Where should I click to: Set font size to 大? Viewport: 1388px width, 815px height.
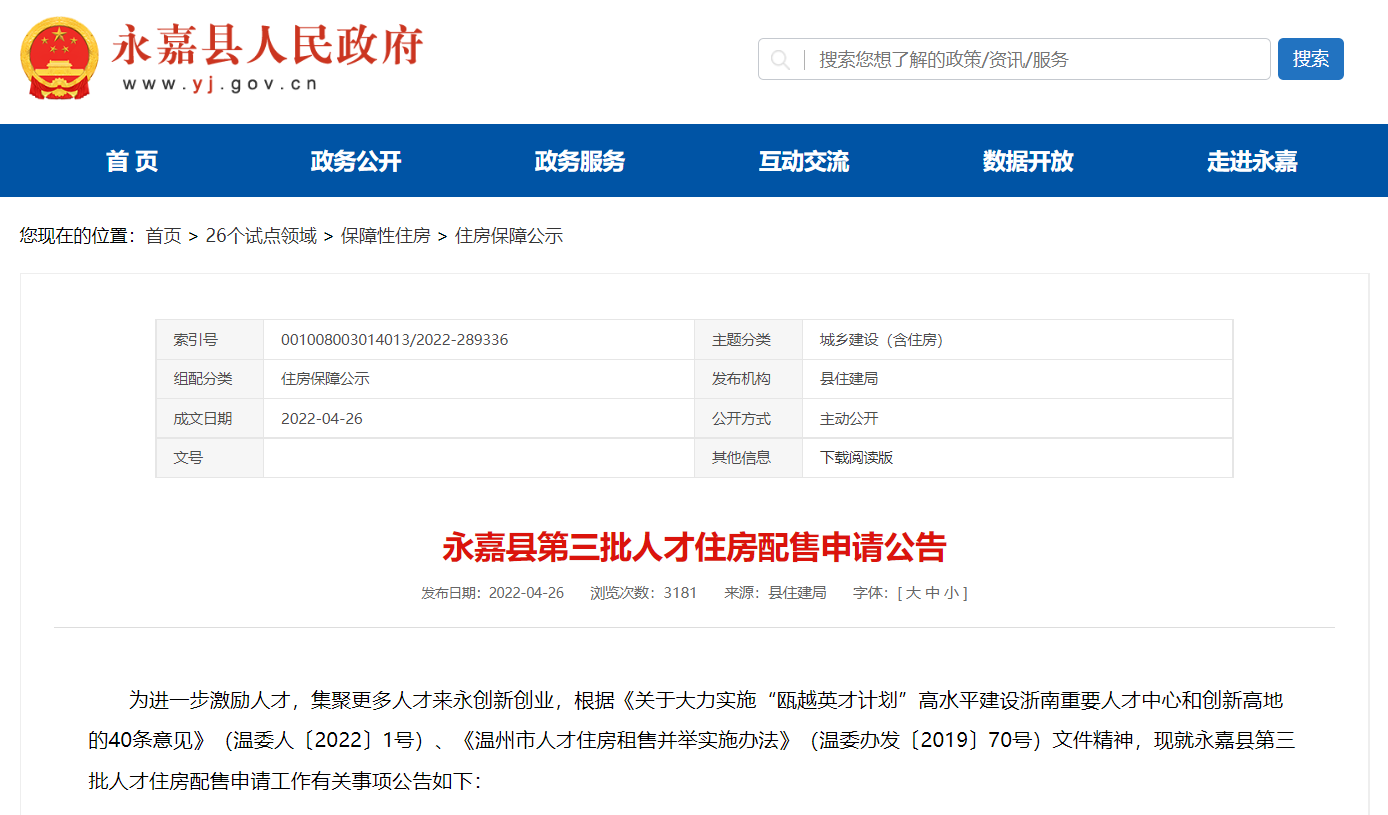(913, 593)
